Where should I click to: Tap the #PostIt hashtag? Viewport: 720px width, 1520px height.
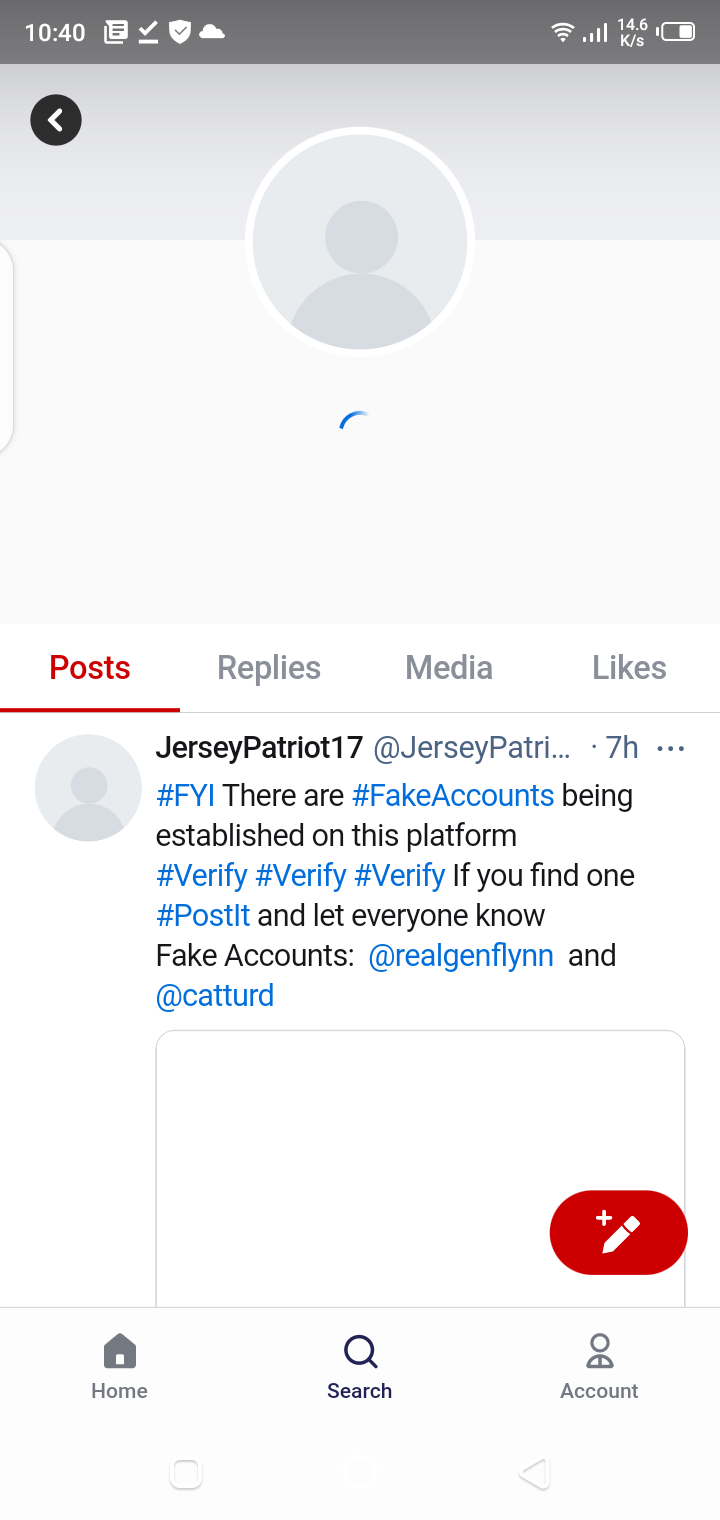point(203,916)
